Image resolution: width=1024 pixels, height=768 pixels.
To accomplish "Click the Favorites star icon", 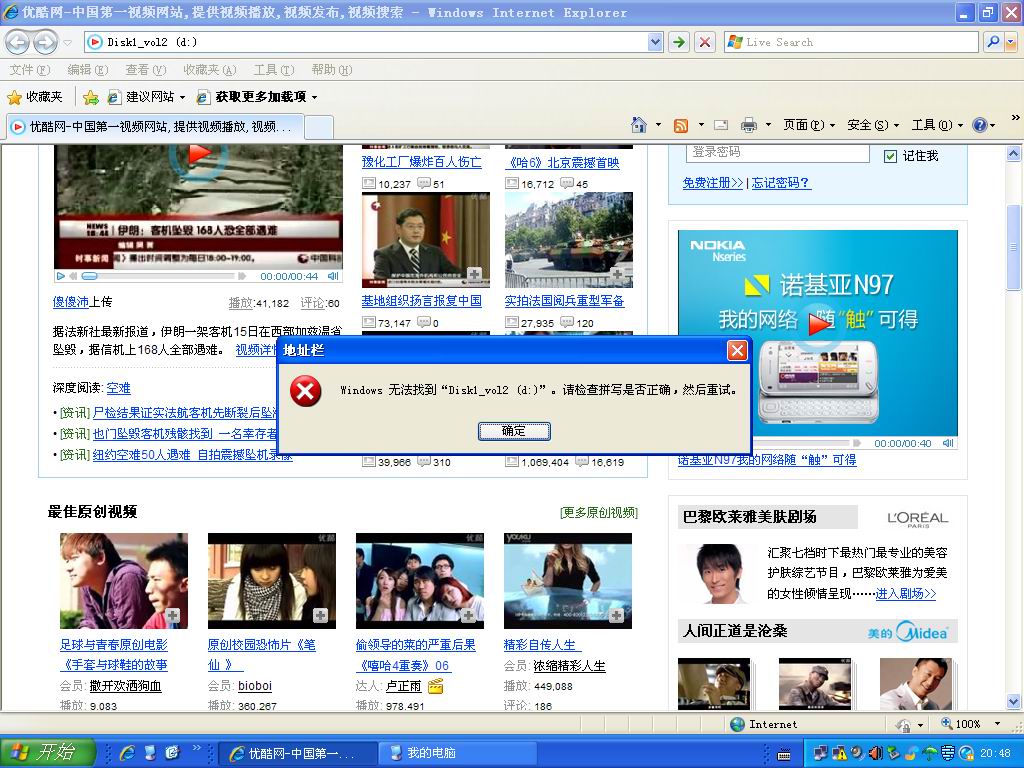I will pyautogui.click(x=14, y=98).
